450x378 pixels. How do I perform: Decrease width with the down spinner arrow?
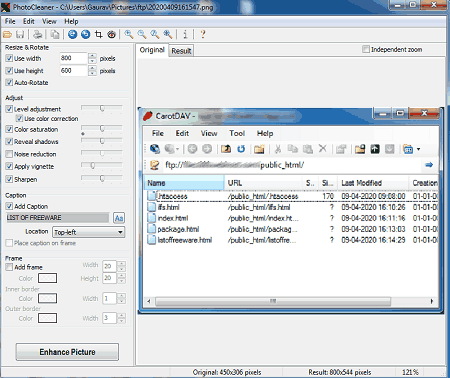(93, 61)
